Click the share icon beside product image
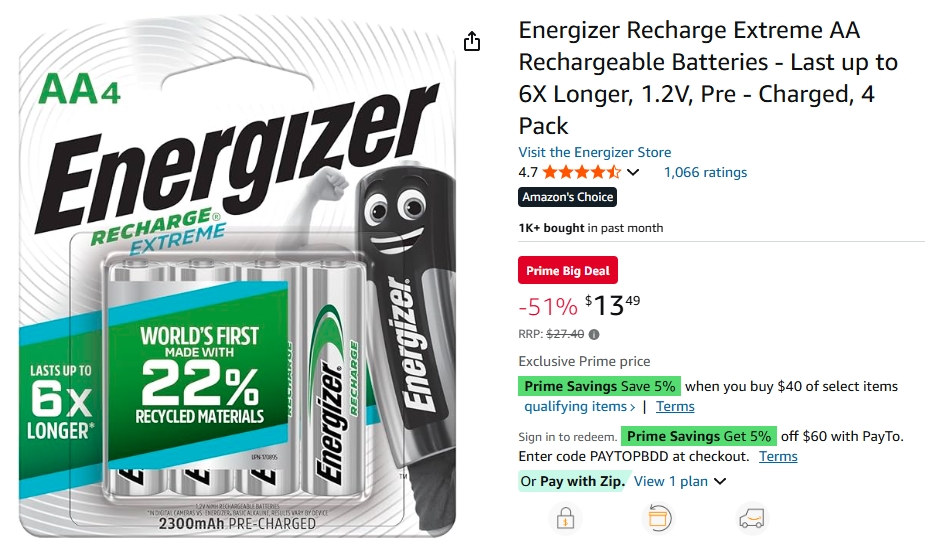The height and width of the screenshot is (540, 925). point(471,41)
